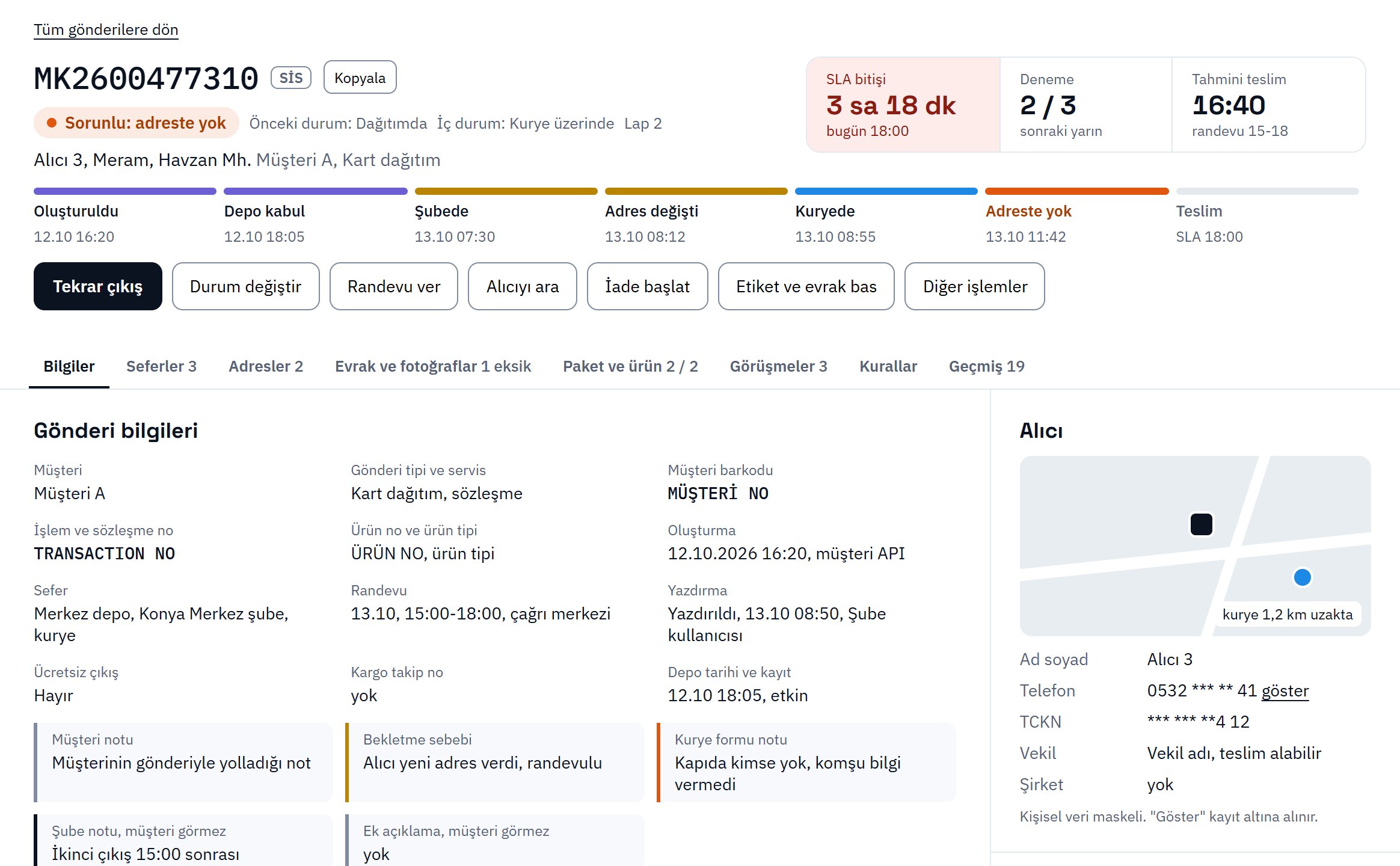Click the Deneme 2 / 3 card
This screenshot has height=866, width=1400.
tap(1086, 105)
